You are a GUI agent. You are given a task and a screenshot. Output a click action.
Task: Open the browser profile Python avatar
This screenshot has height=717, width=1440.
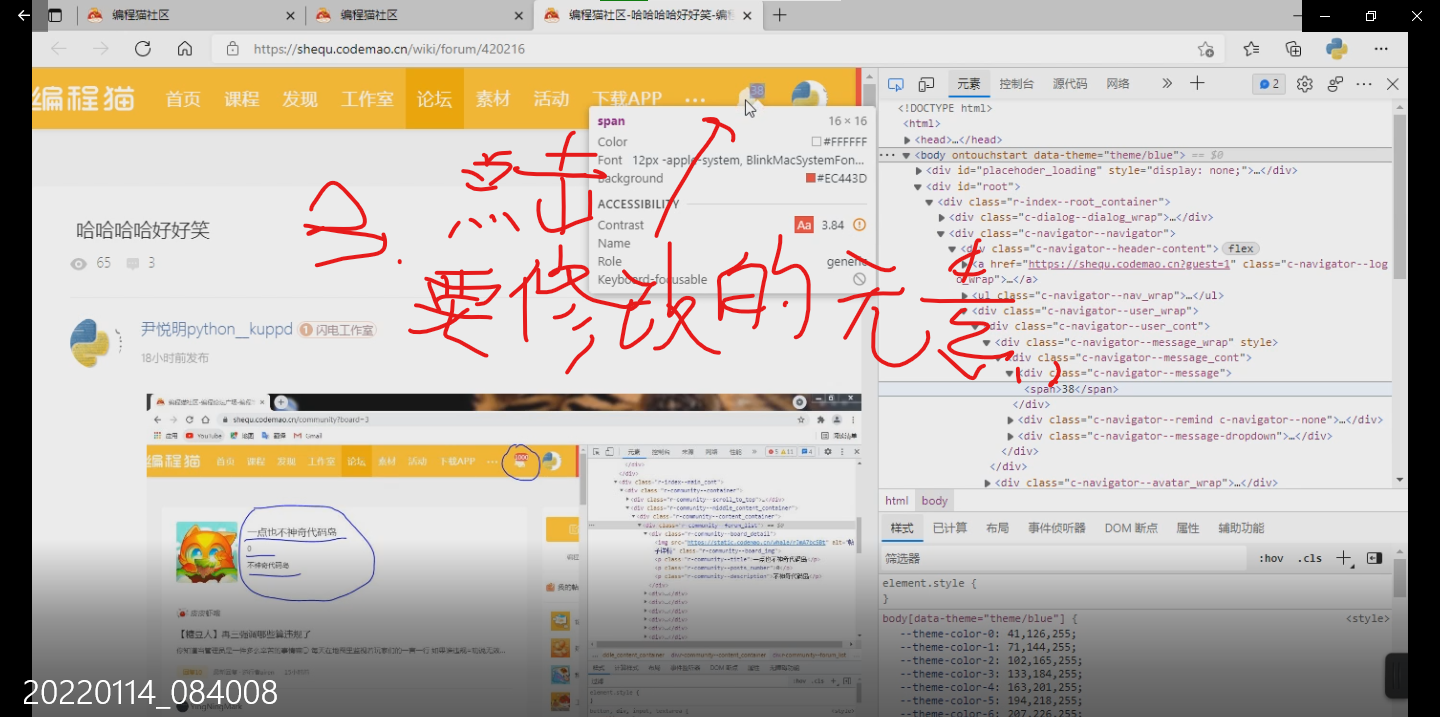pyautogui.click(x=1337, y=48)
